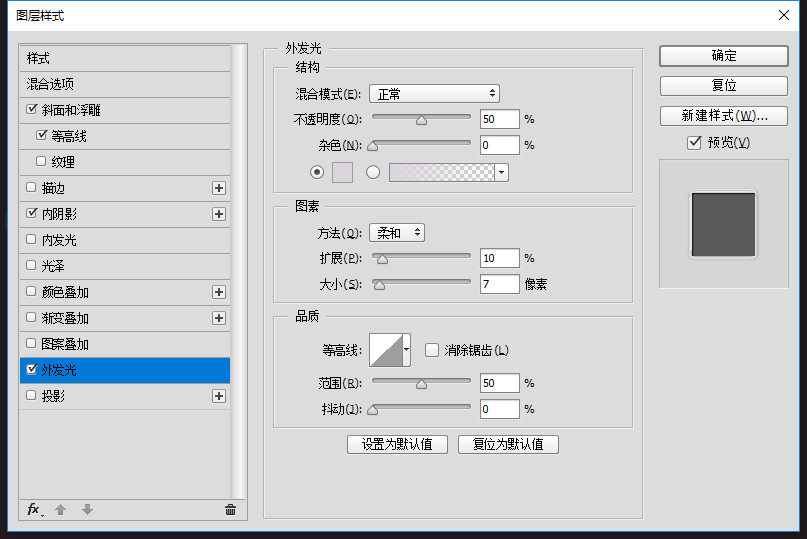Image resolution: width=807 pixels, height=539 pixels.
Task: Enable the 光泽 checkbox
Action: pyautogui.click(x=31, y=265)
